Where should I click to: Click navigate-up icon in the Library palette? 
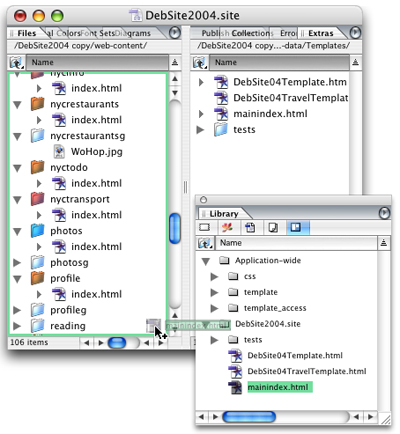(205, 243)
